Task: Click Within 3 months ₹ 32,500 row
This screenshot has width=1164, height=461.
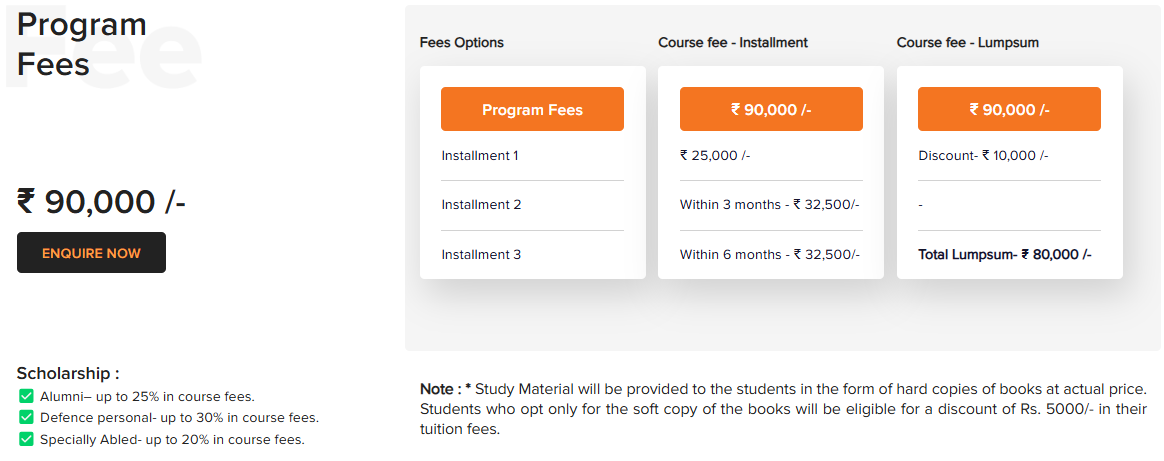Action: (769, 205)
